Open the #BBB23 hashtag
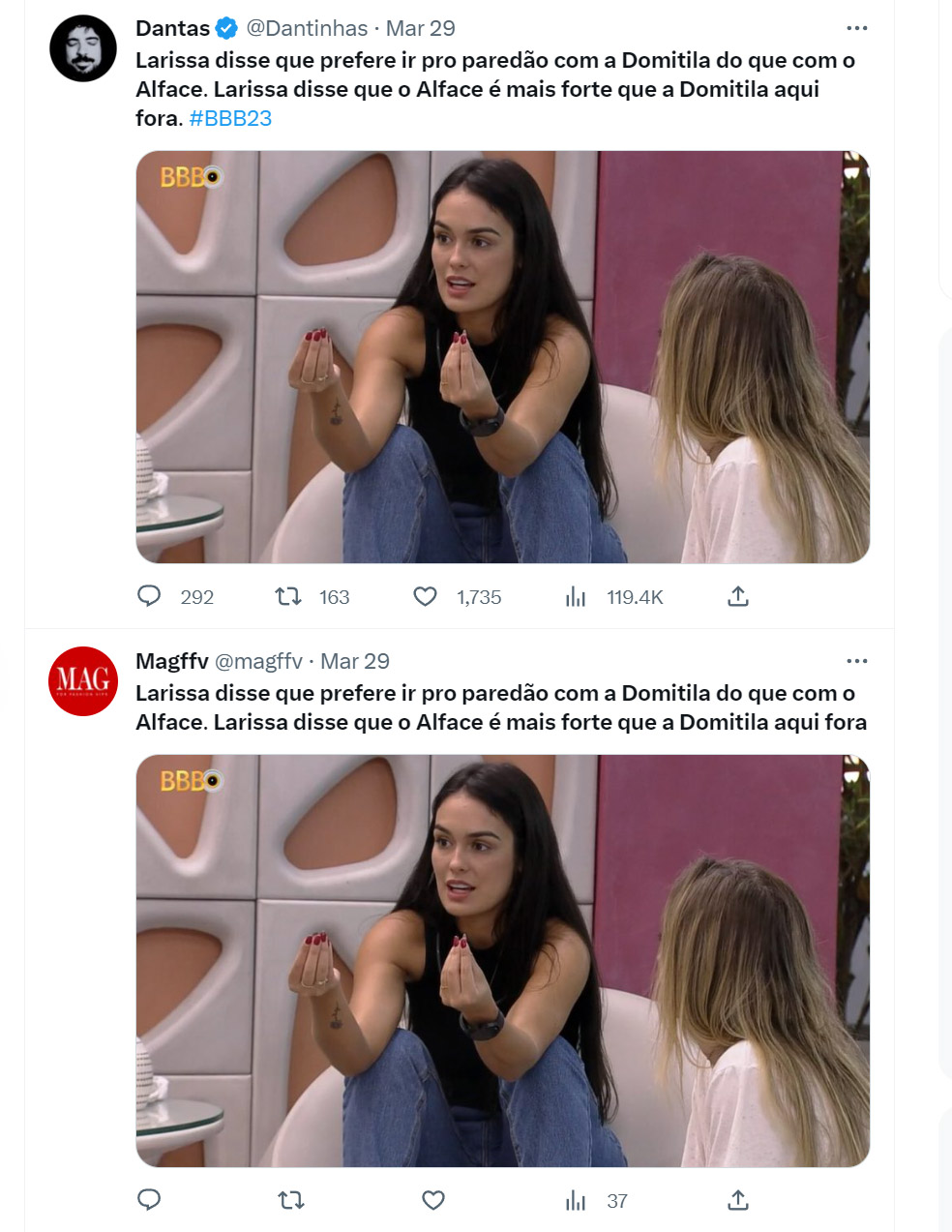The image size is (952, 1232). (230, 118)
